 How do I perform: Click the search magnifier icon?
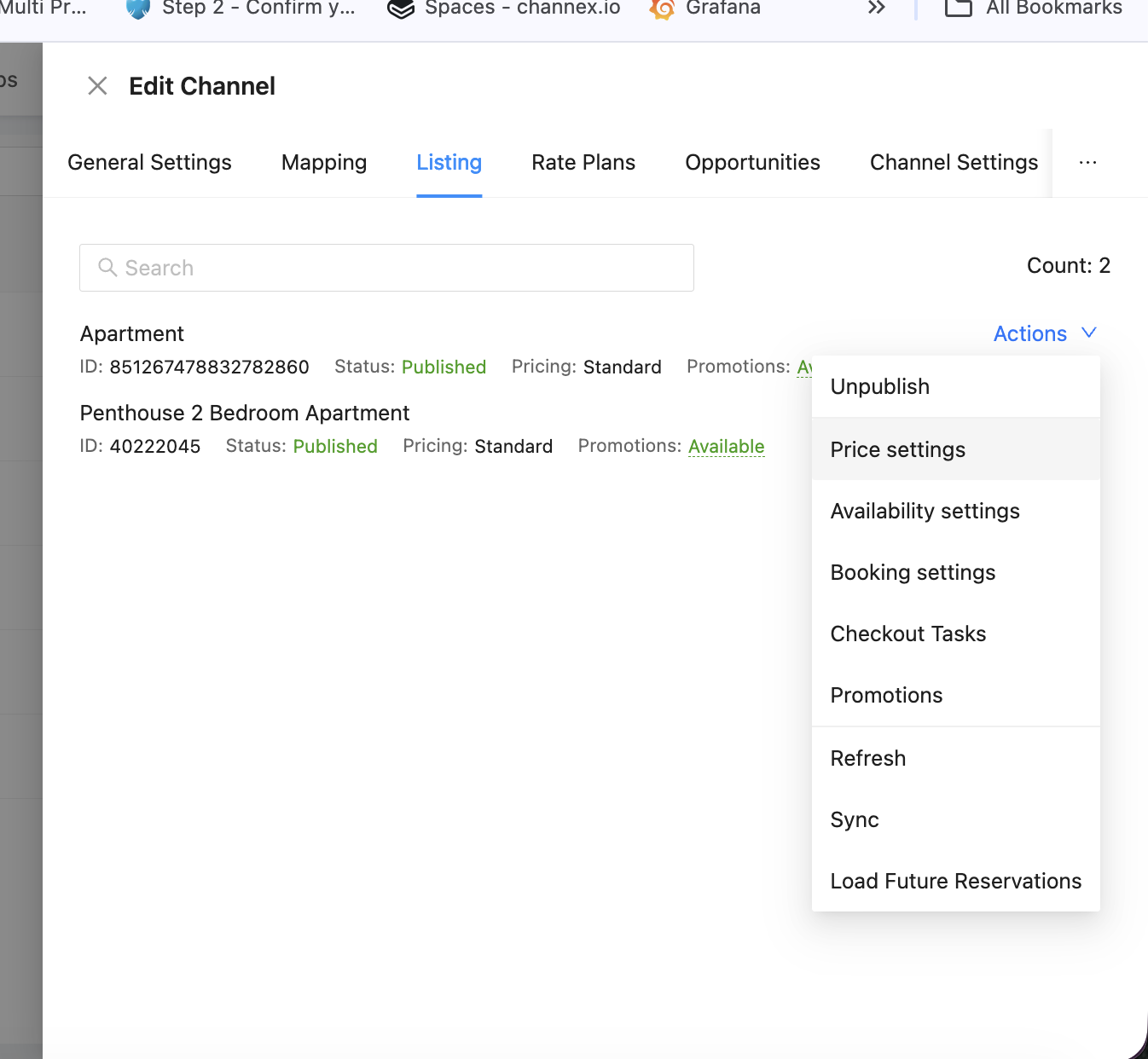[107, 268]
